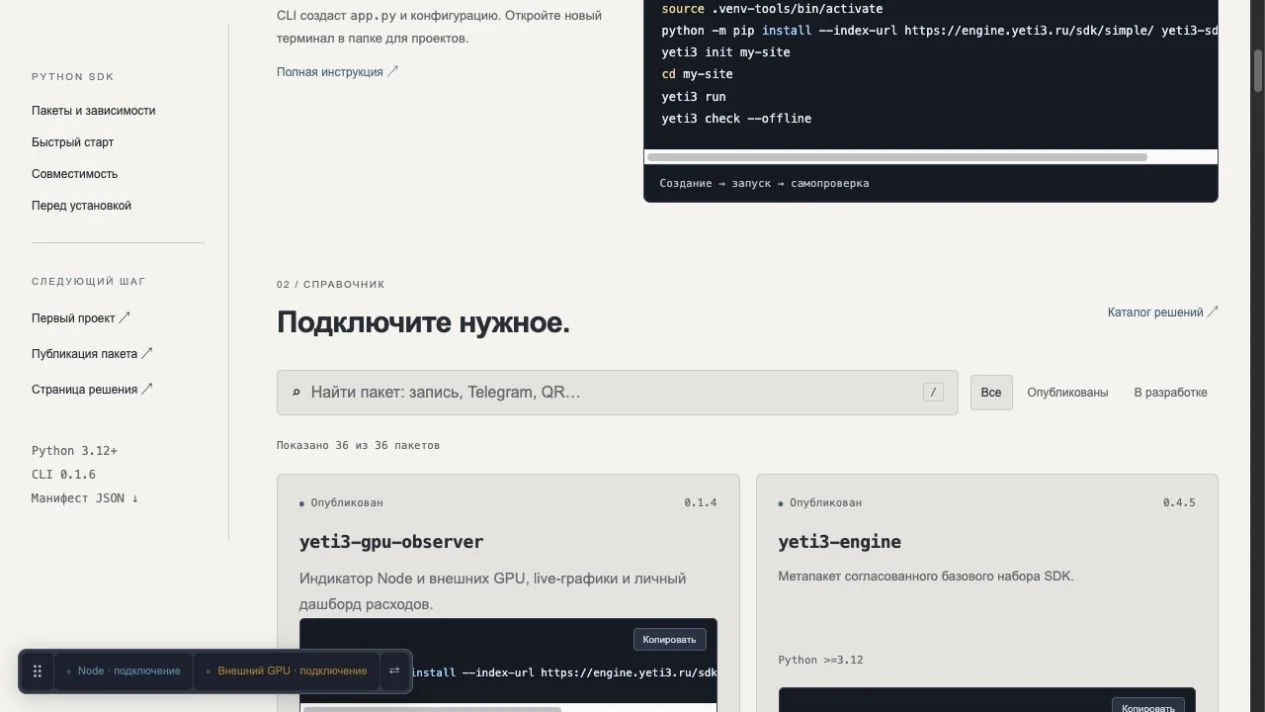Image resolution: width=1265 pixels, height=712 pixels.
Task: Go to Совместимость section
Action: pyautogui.click(x=74, y=174)
